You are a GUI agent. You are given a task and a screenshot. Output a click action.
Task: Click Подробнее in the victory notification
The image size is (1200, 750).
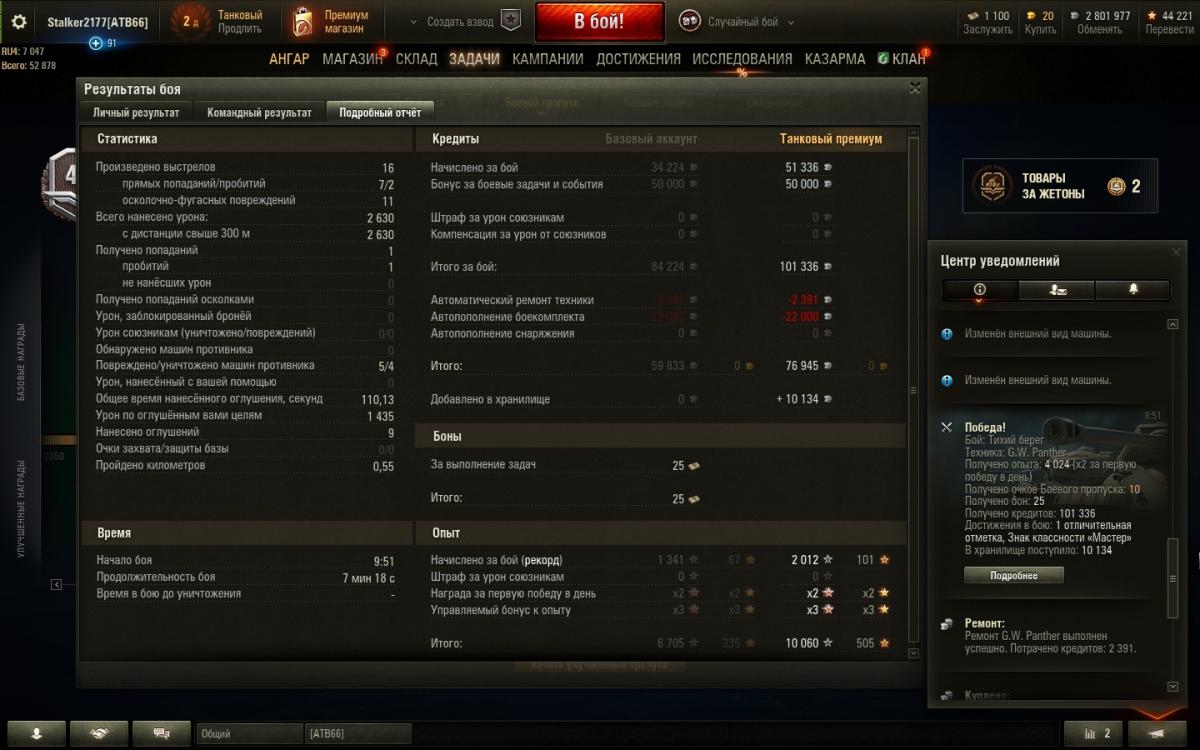(x=1013, y=575)
